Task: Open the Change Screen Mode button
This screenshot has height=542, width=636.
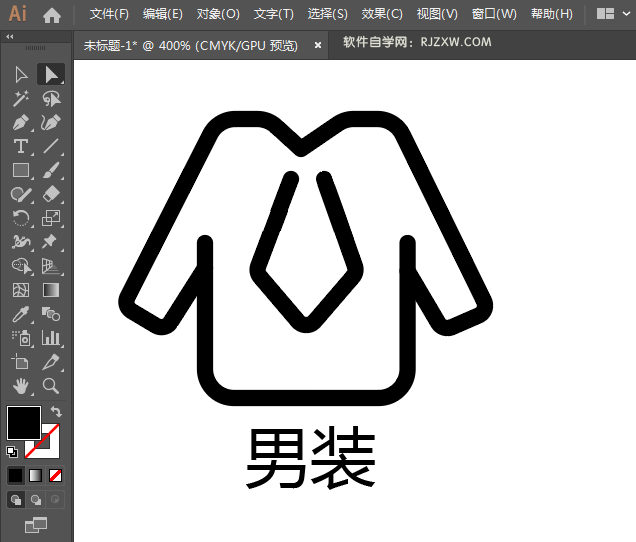Action: point(36,525)
